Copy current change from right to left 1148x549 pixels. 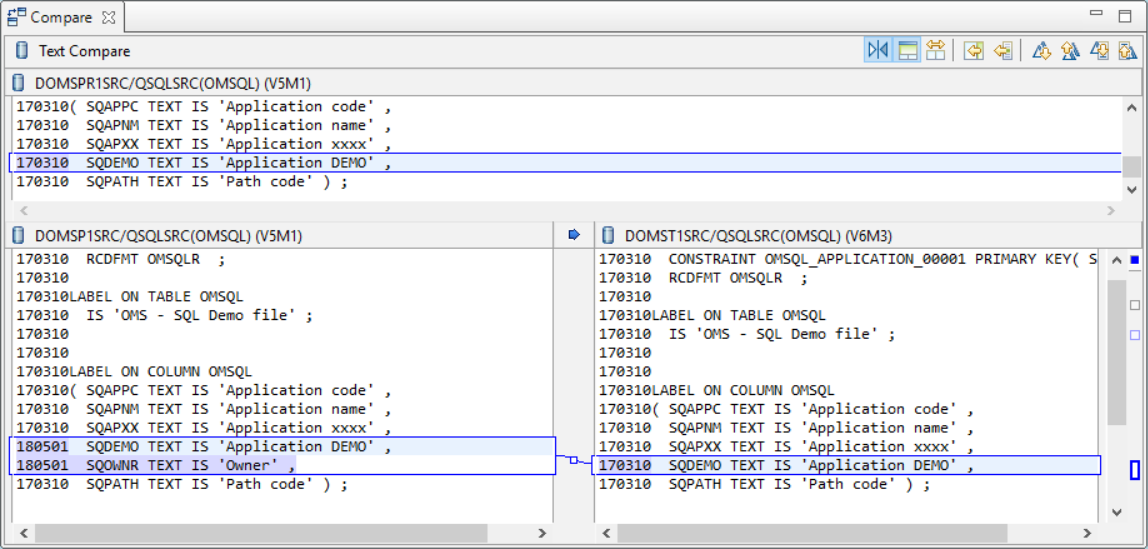[1002, 51]
